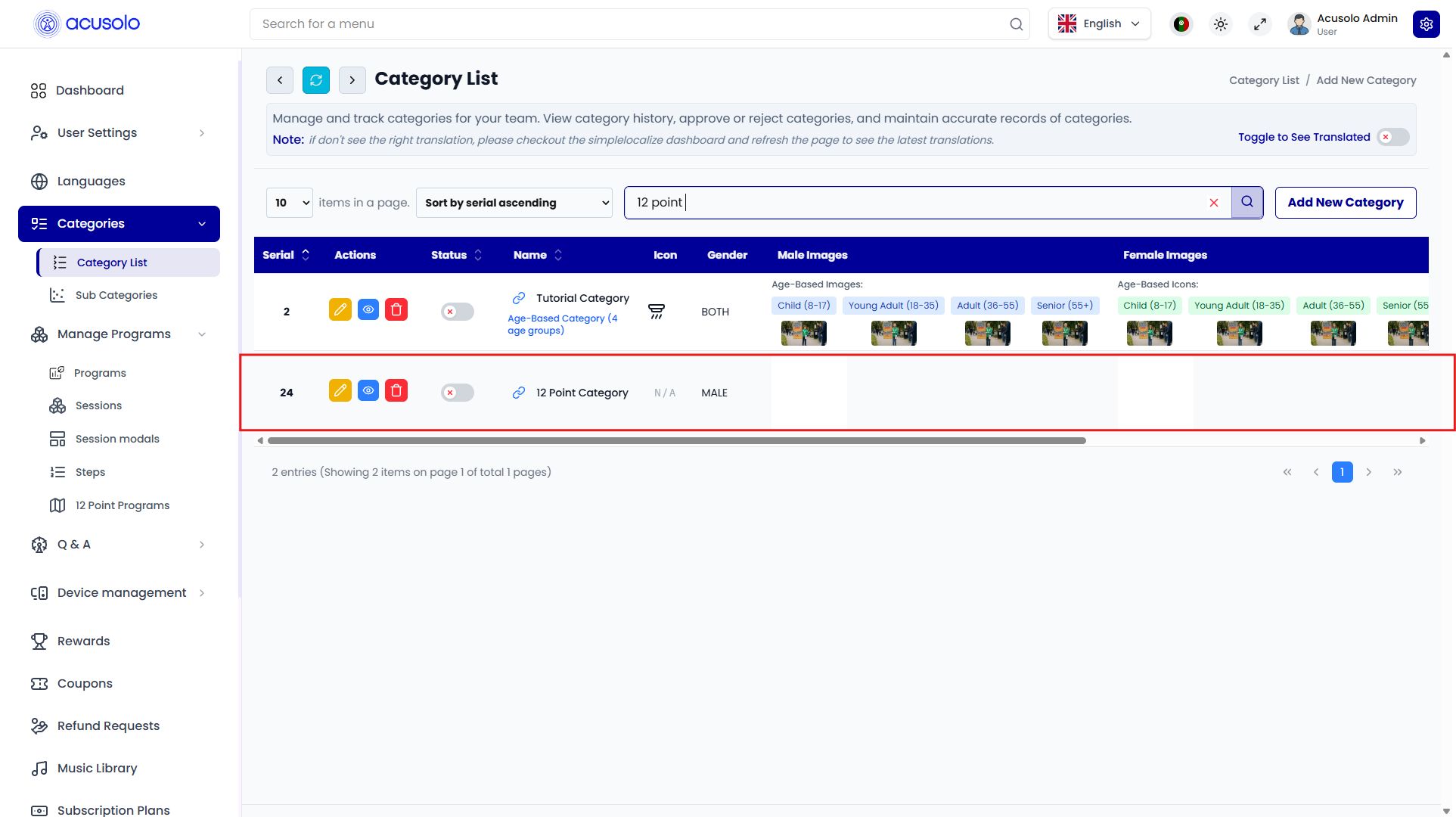The image size is (1456, 817).
Task: Collapse the Categories menu
Action: [x=119, y=224]
